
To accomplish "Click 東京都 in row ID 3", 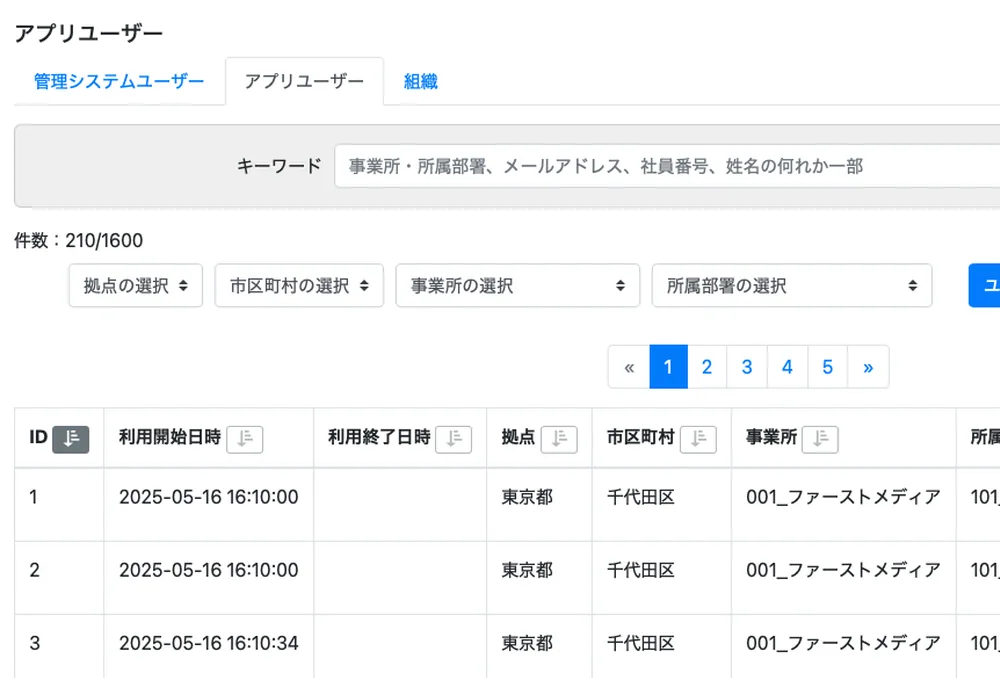I will click(x=527, y=643).
